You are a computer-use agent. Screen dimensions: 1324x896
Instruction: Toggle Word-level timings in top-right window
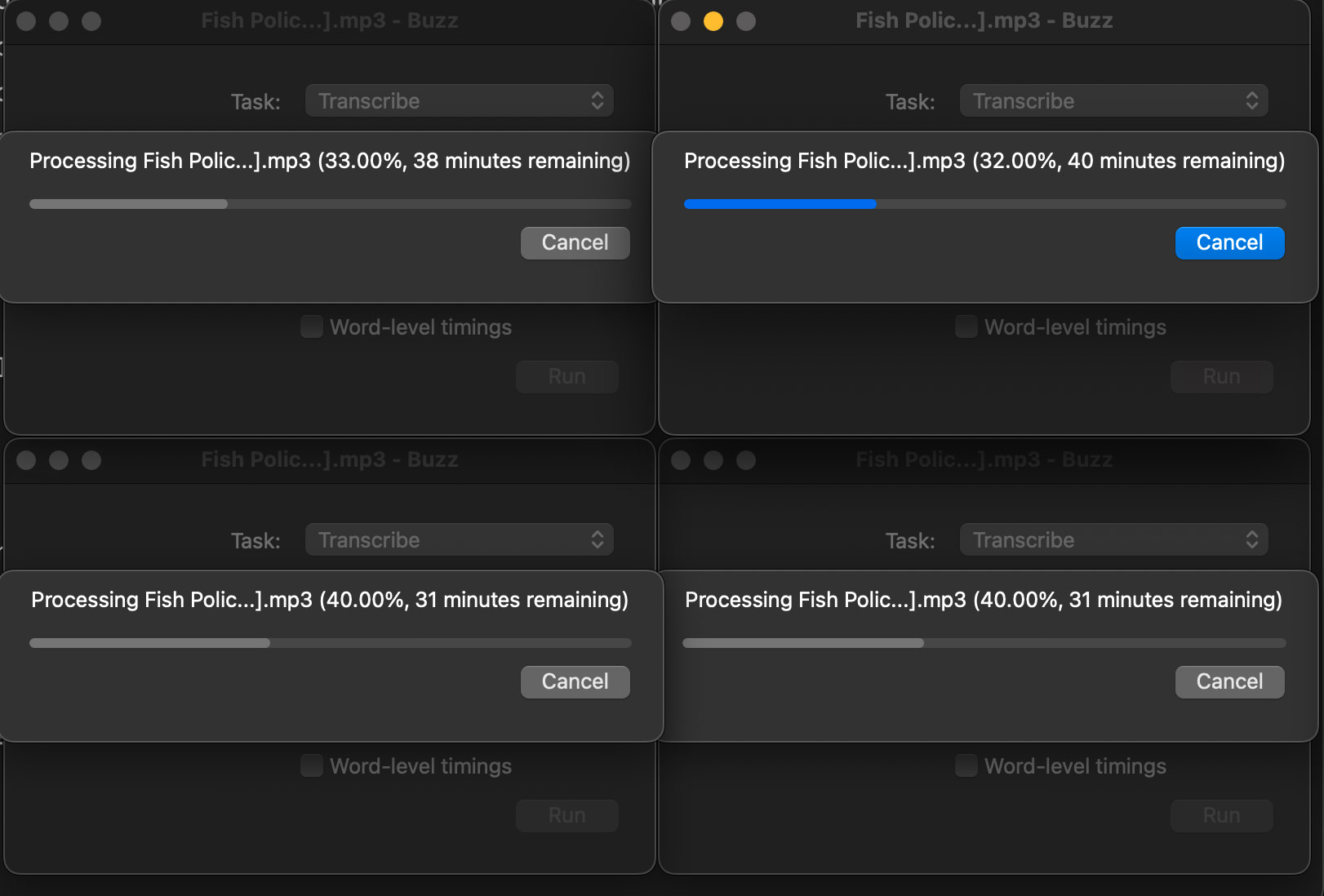coord(966,327)
